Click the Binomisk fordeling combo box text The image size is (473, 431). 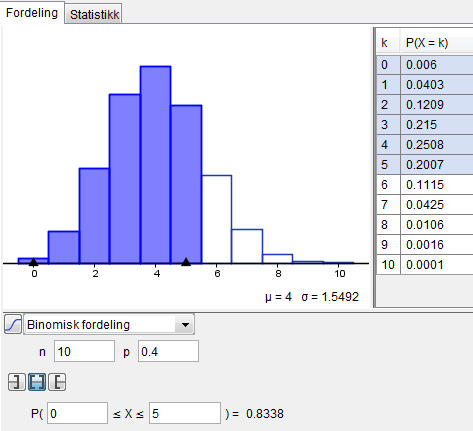click(x=78, y=324)
